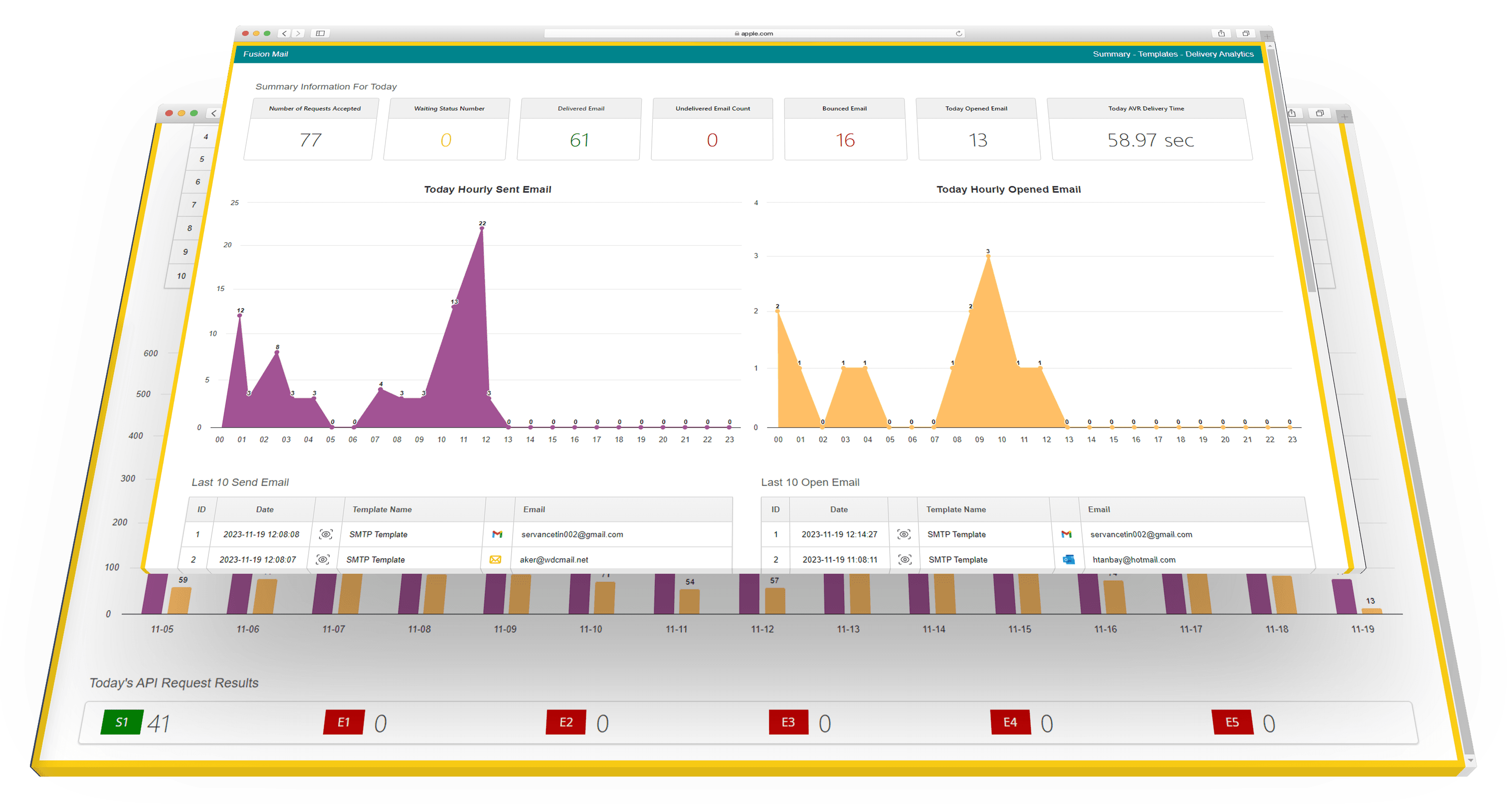Image resolution: width=1507 pixels, height=812 pixels.
Task: Click eye icon in second Send Email row
Action: coord(322,559)
